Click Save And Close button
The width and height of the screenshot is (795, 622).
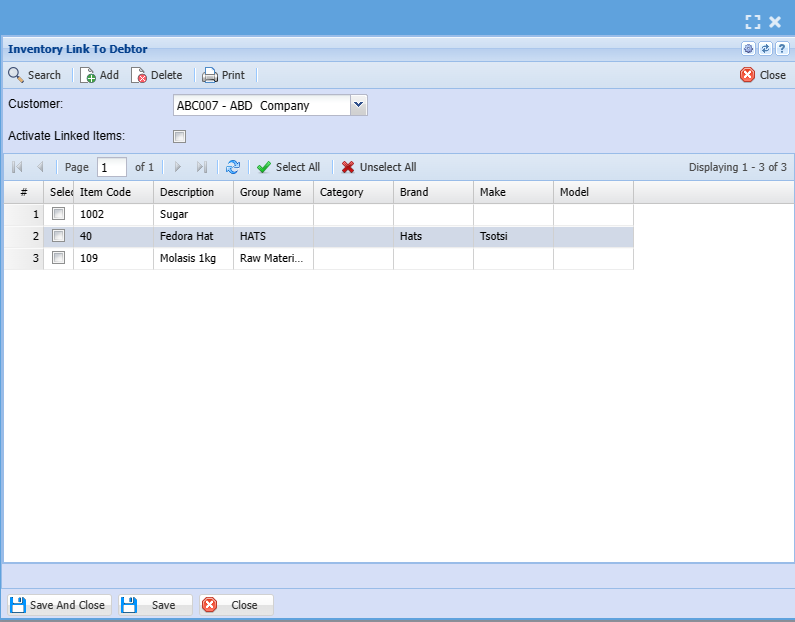[x=59, y=605]
